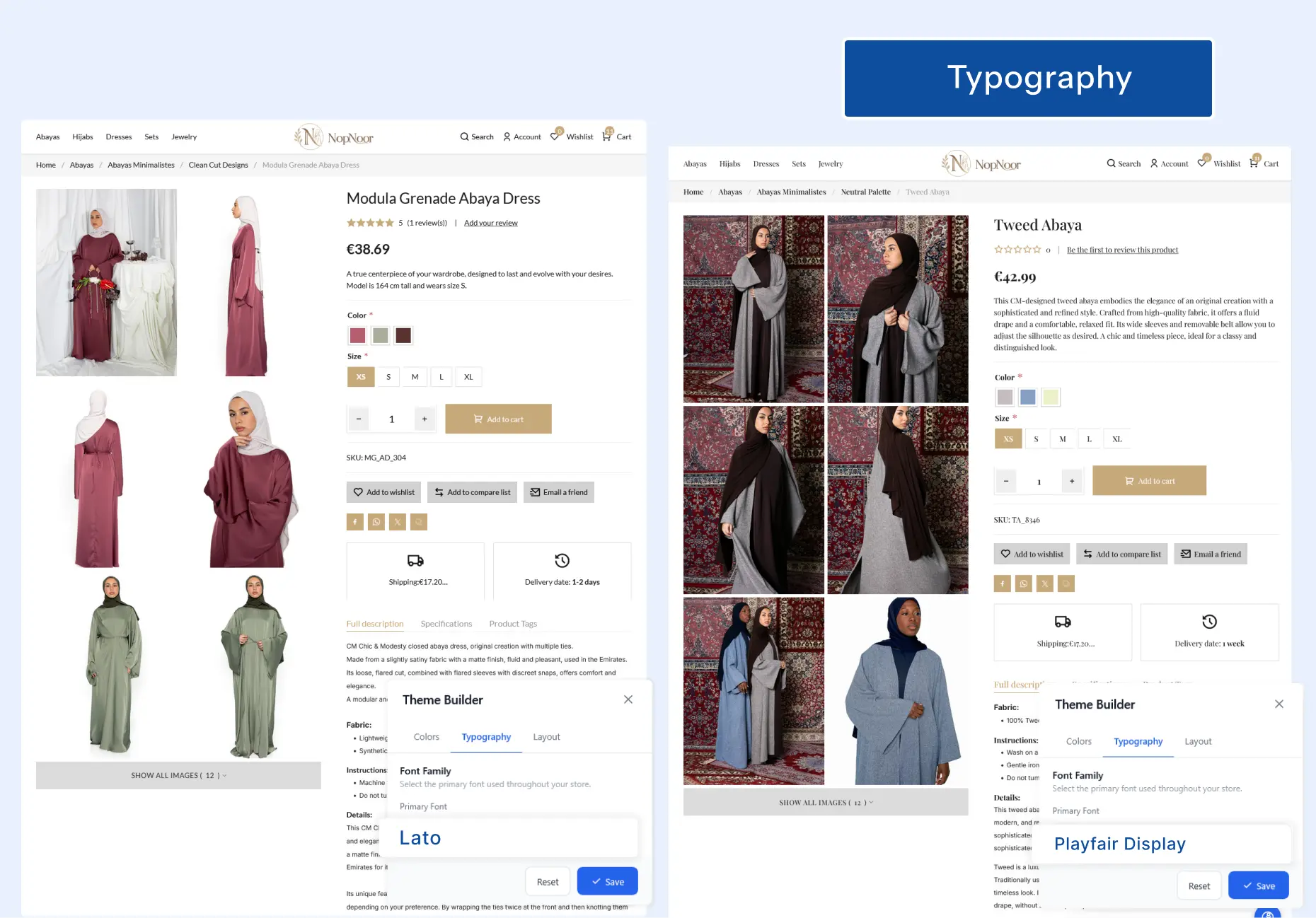Share Modula Grenade dress on X
Image resolution: width=1316 pixels, height=918 pixels.
[398, 522]
